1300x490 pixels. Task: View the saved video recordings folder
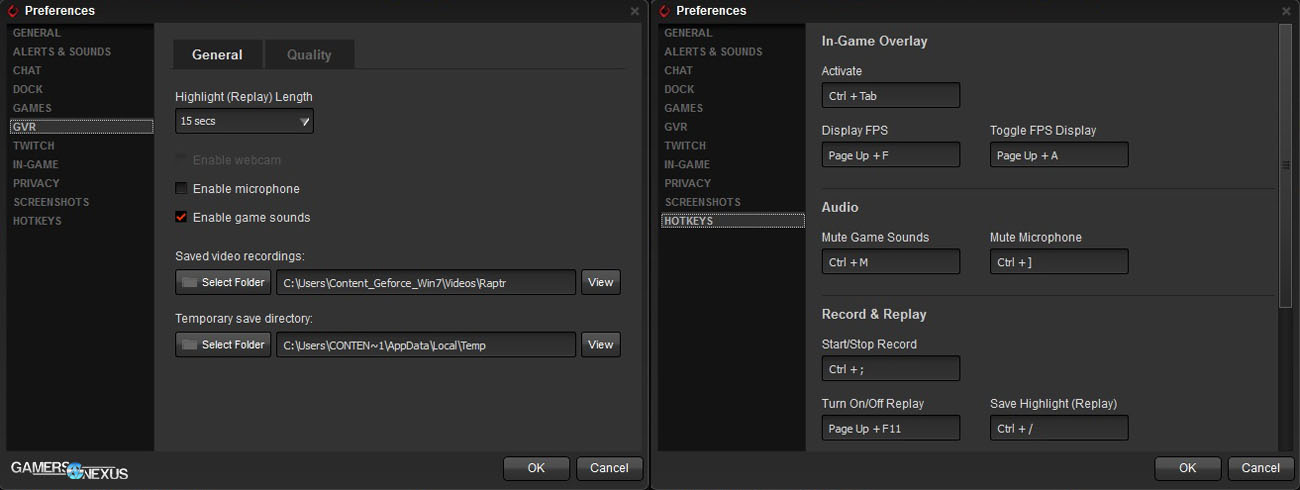601,282
